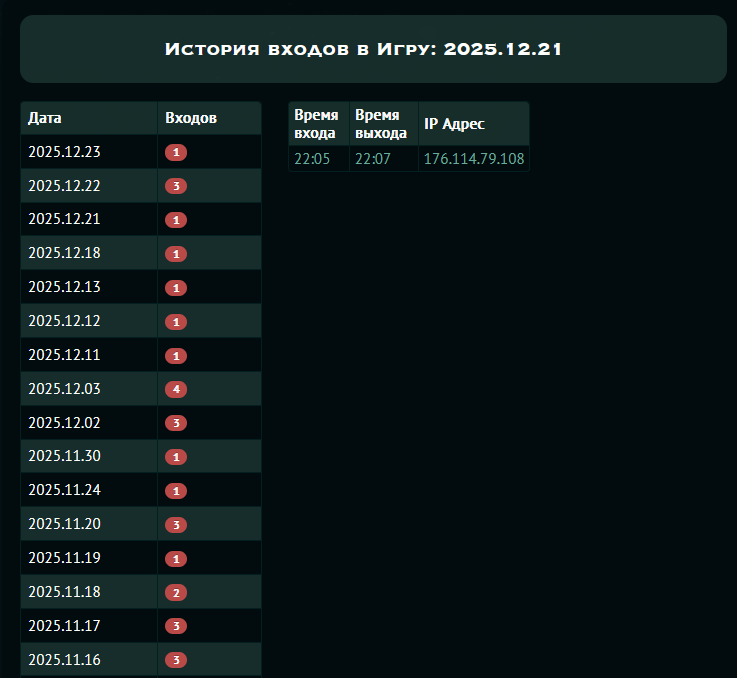Image resolution: width=737 pixels, height=678 pixels.
Task: Click the 'IP Адрес' column header
Action: 454,124
